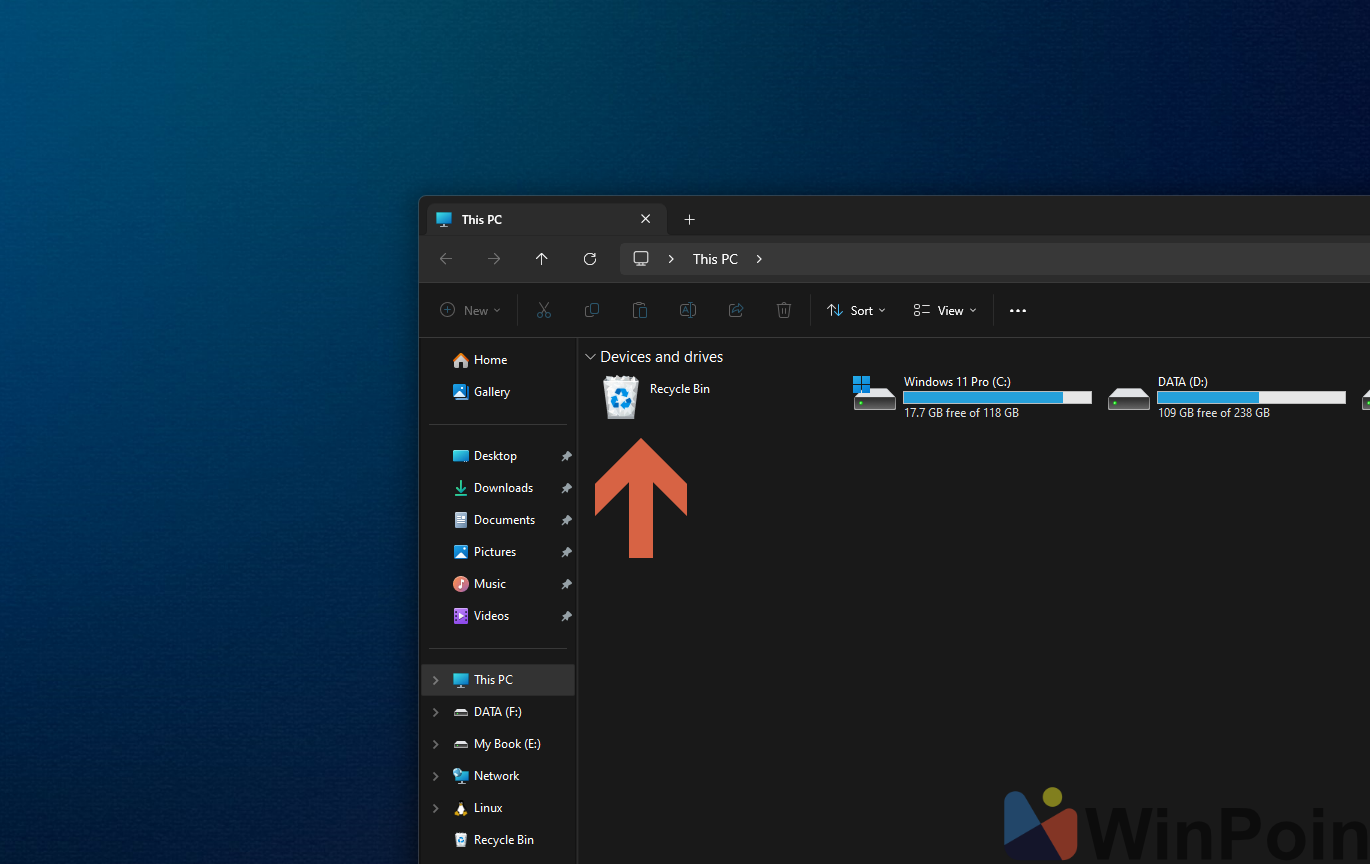The height and width of the screenshot is (864, 1370).
Task: Expand the Network tree node
Action: coord(435,776)
